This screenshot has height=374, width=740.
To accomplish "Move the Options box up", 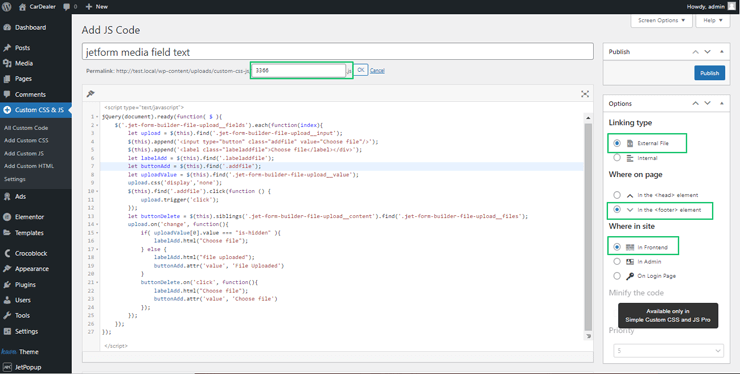I will 695,103.
